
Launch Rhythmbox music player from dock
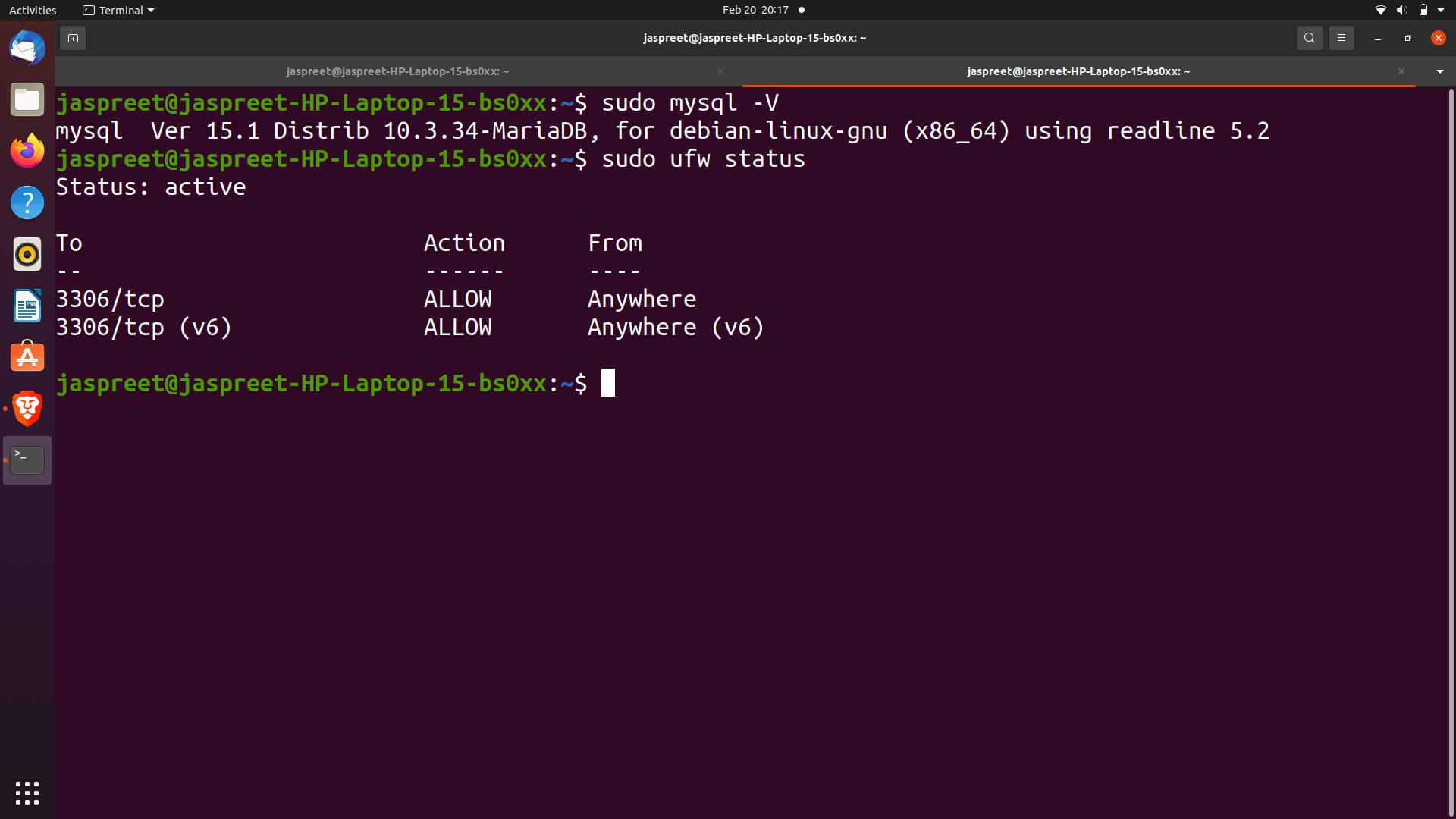(27, 255)
